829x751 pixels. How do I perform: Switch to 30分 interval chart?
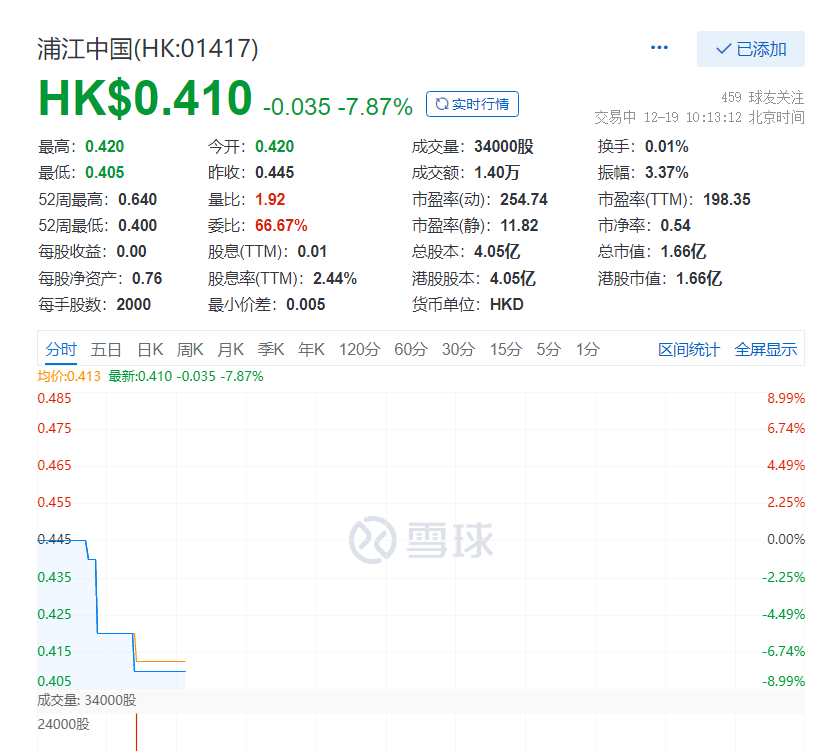(458, 349)
